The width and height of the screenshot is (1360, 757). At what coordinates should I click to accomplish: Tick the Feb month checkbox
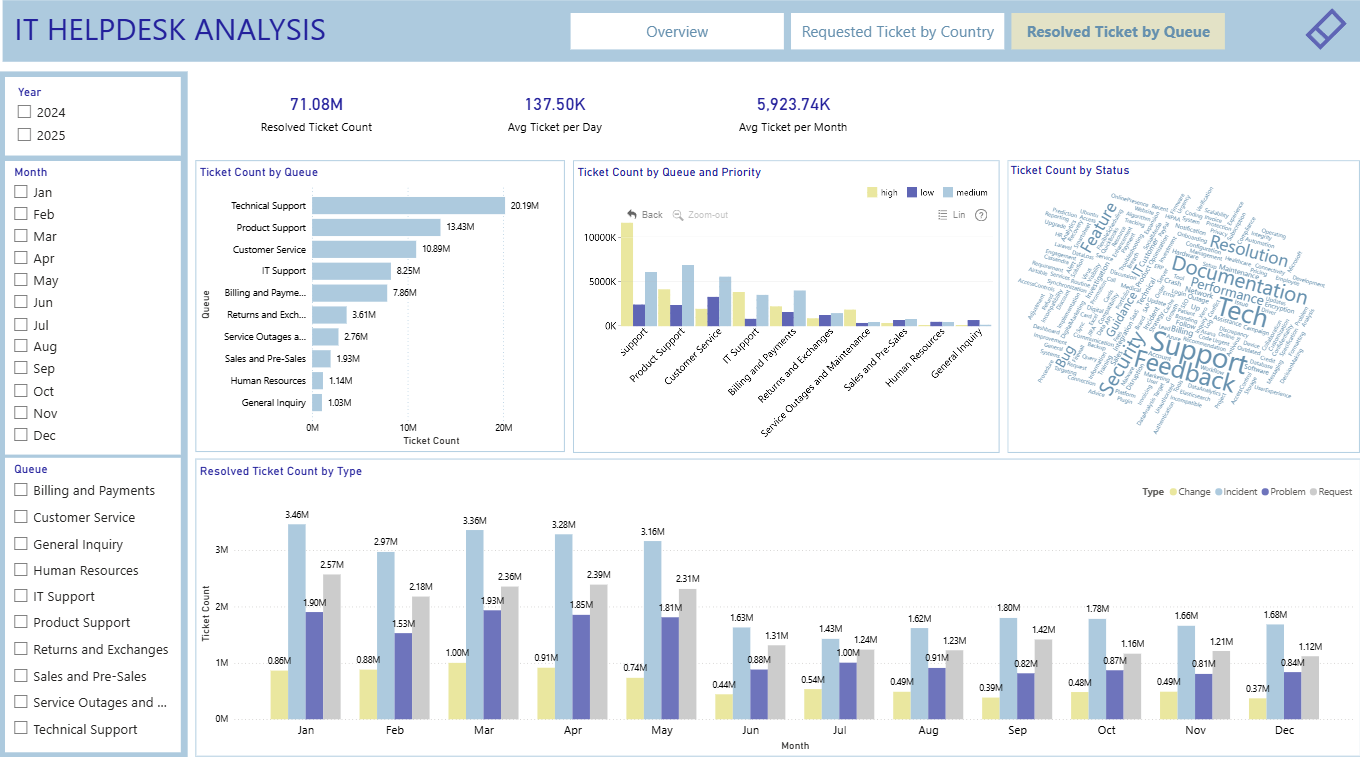[x=21, y=214]
